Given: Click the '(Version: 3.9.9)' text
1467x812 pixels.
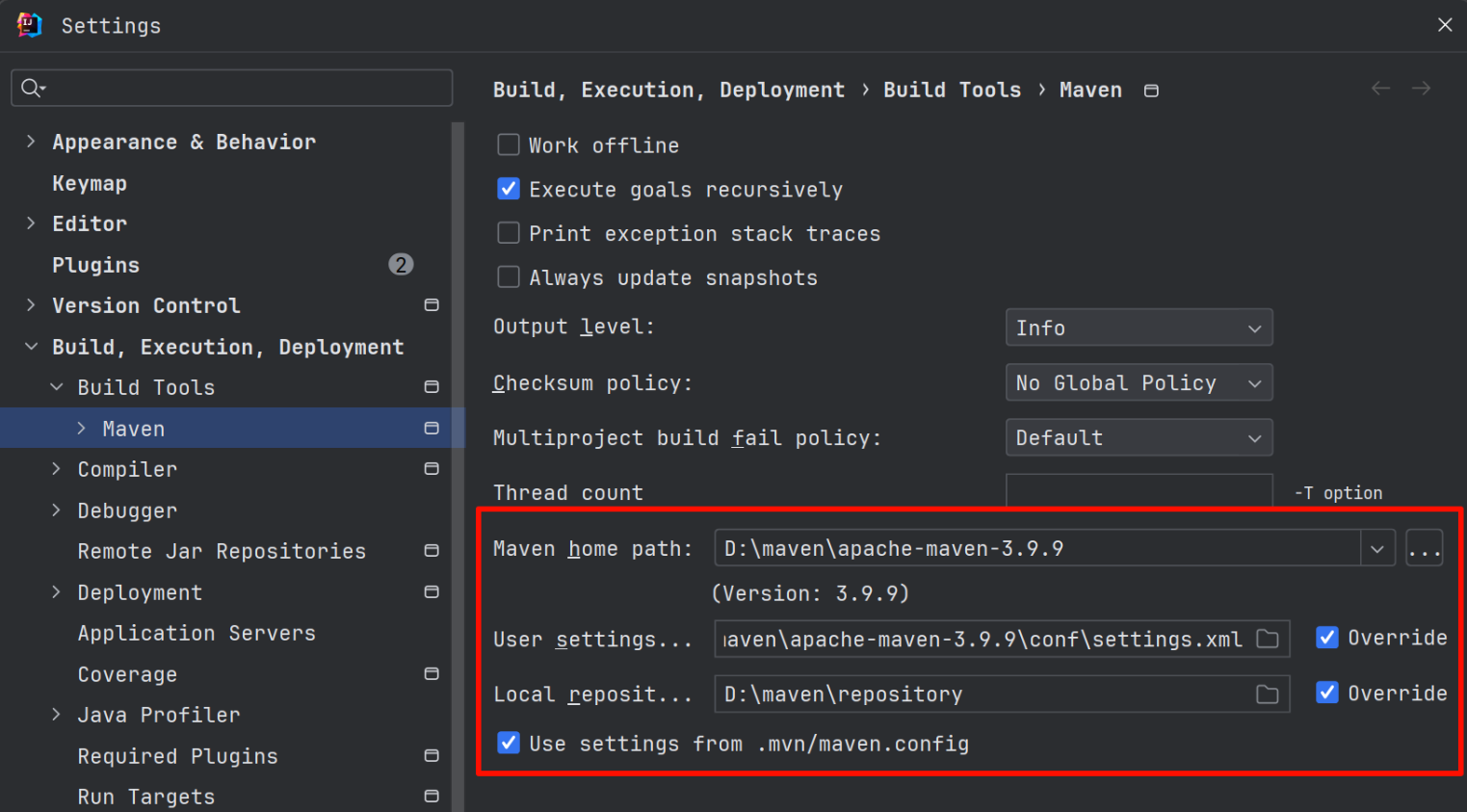Looking at the screenshot, I should pos(810,593).
